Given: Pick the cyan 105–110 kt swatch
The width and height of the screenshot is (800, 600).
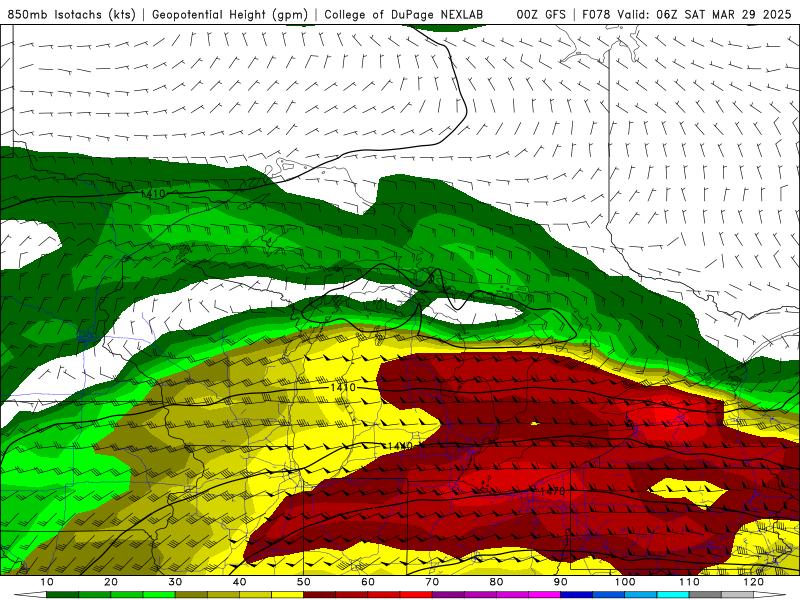Looking at the screenshot, I should coord(673,596).
